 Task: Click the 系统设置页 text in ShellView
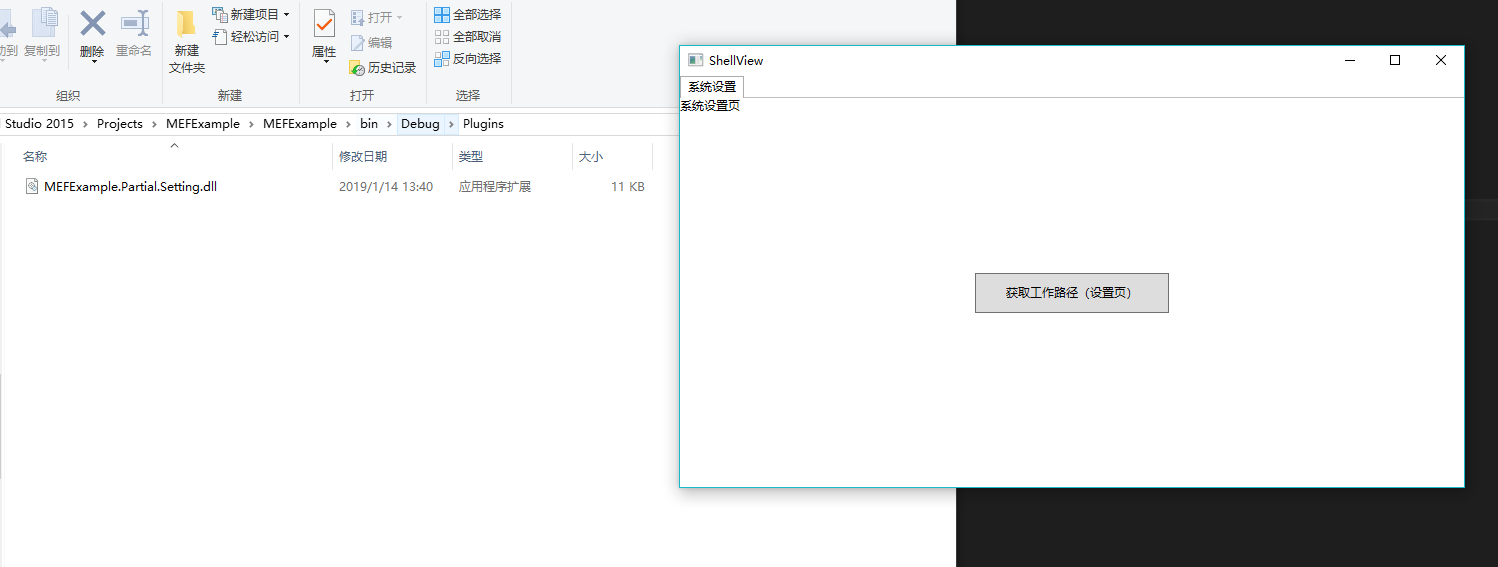[710, 106]
